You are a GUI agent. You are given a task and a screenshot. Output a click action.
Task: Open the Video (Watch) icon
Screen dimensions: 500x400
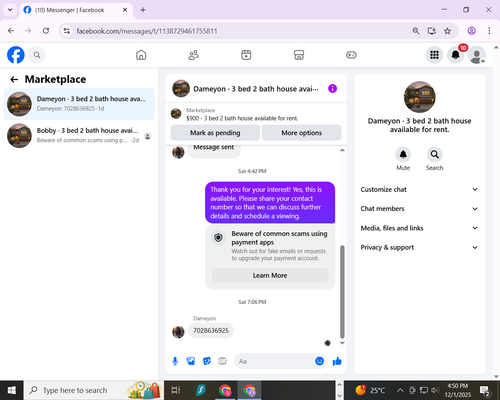(x=246, y=55)
